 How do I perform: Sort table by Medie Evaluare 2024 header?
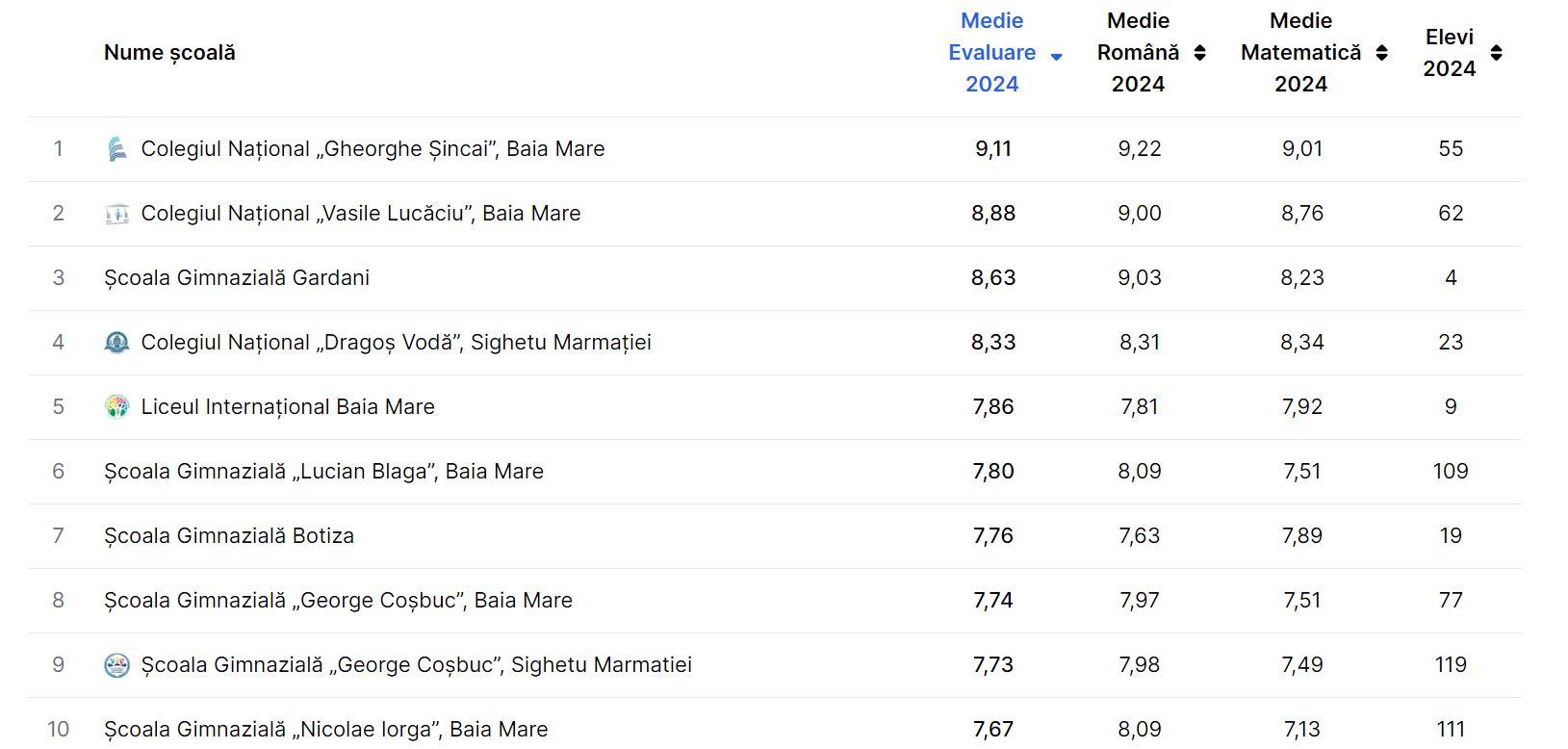pyautogui.click(x=991, y=53)
